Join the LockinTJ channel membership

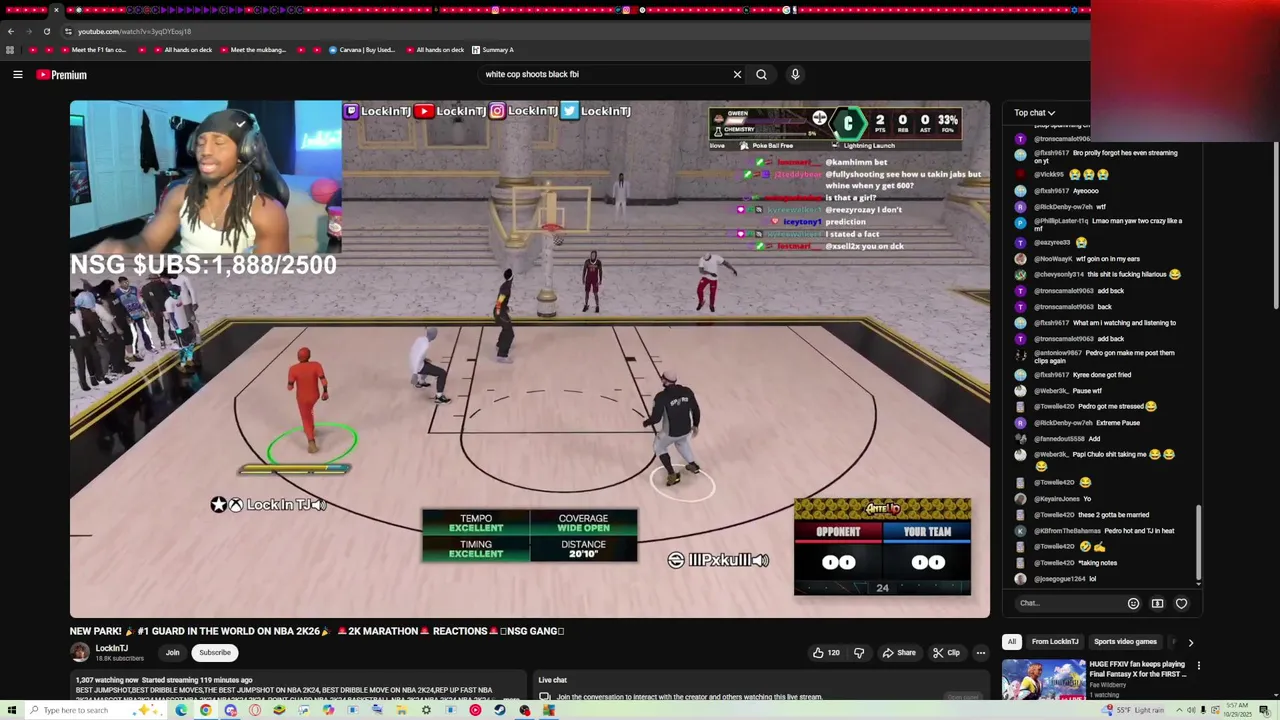point(172,653)
